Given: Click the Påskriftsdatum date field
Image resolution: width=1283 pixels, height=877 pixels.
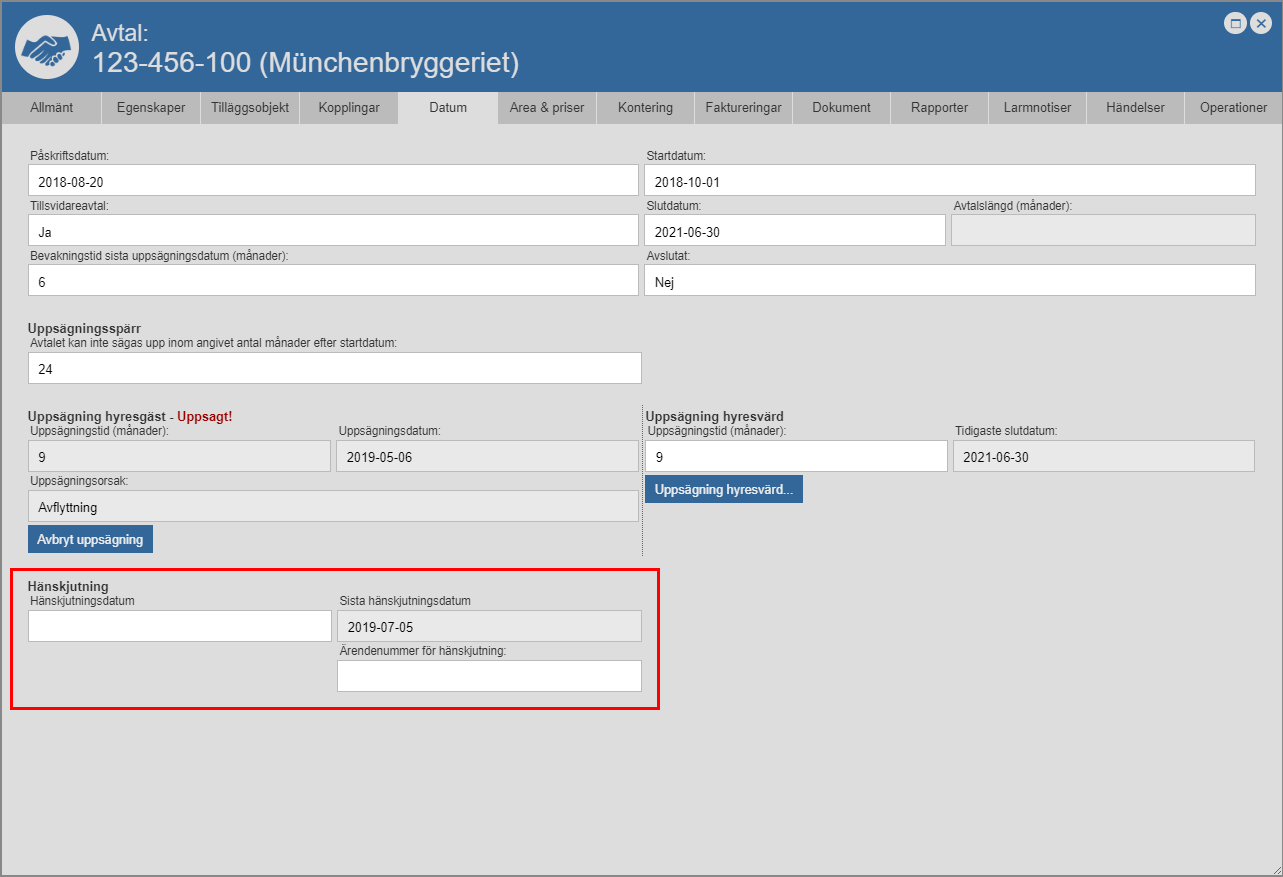Looking at the screenshot, I should 333,181.
